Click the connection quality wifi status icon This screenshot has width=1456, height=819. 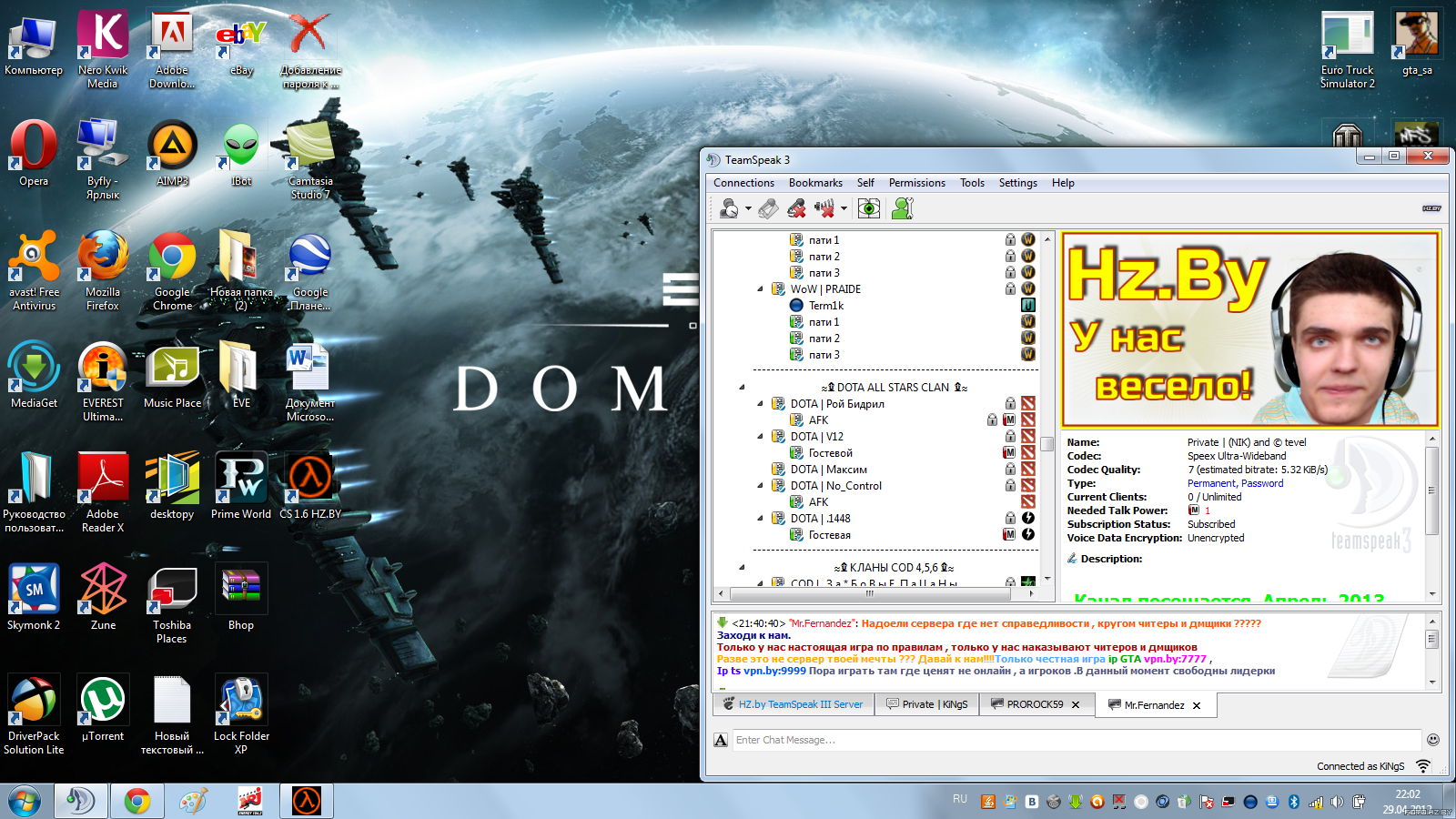tap(1423, 766)
